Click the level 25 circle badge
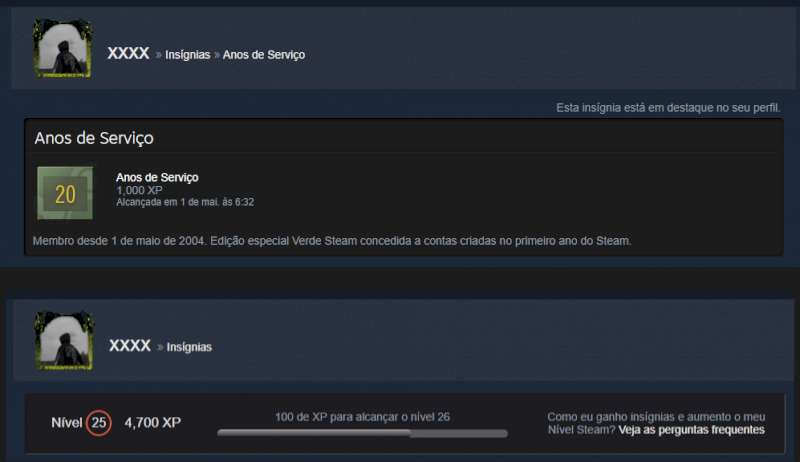Image resolution: width=800 pixels, height=462 pixels. coord(98,423)
